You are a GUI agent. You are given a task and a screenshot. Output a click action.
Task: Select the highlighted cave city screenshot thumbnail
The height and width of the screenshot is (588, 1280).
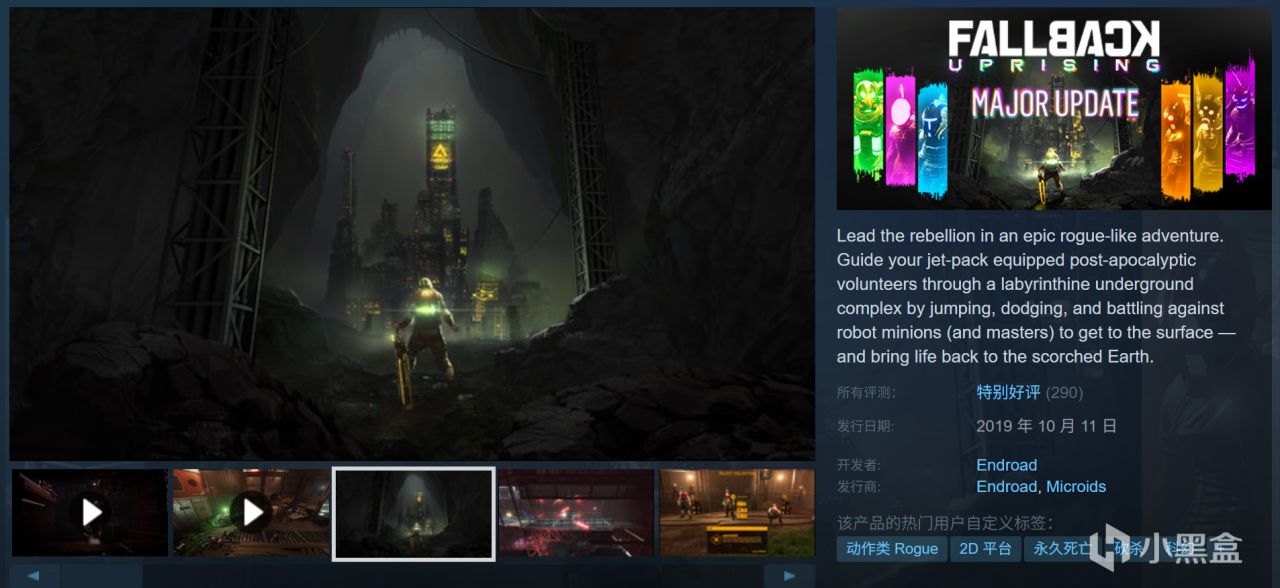point(413,513)
